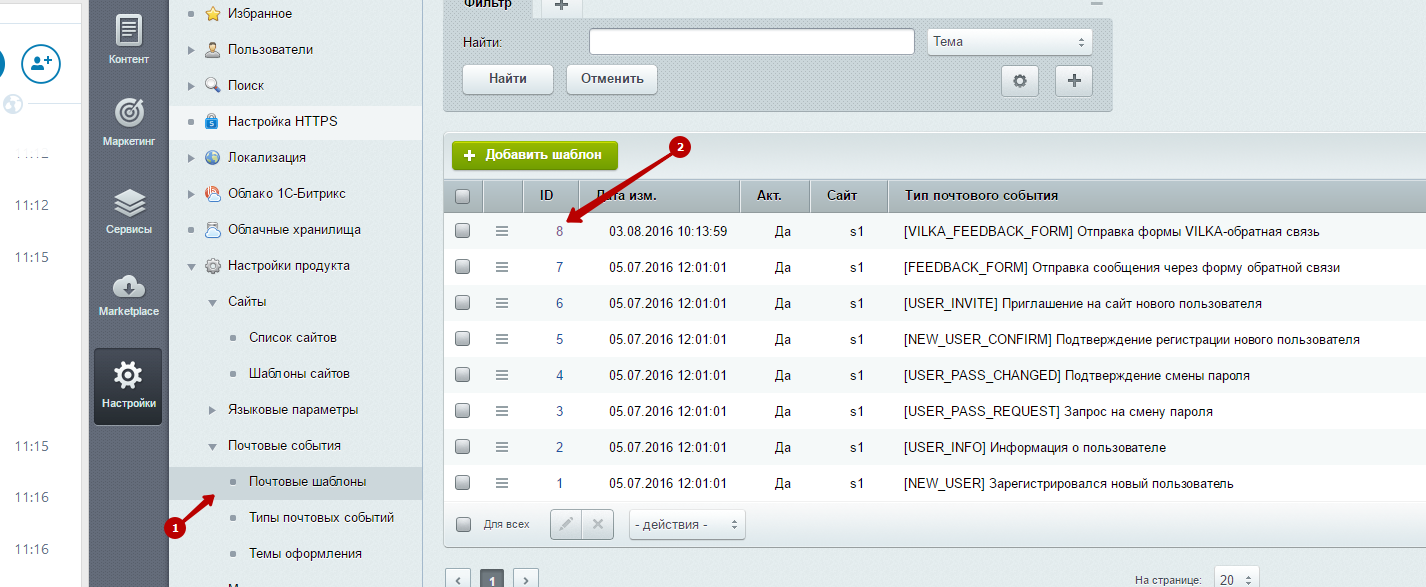Click the delete X button below the table
The image size is (1426, 587).
tap(597, 524)
